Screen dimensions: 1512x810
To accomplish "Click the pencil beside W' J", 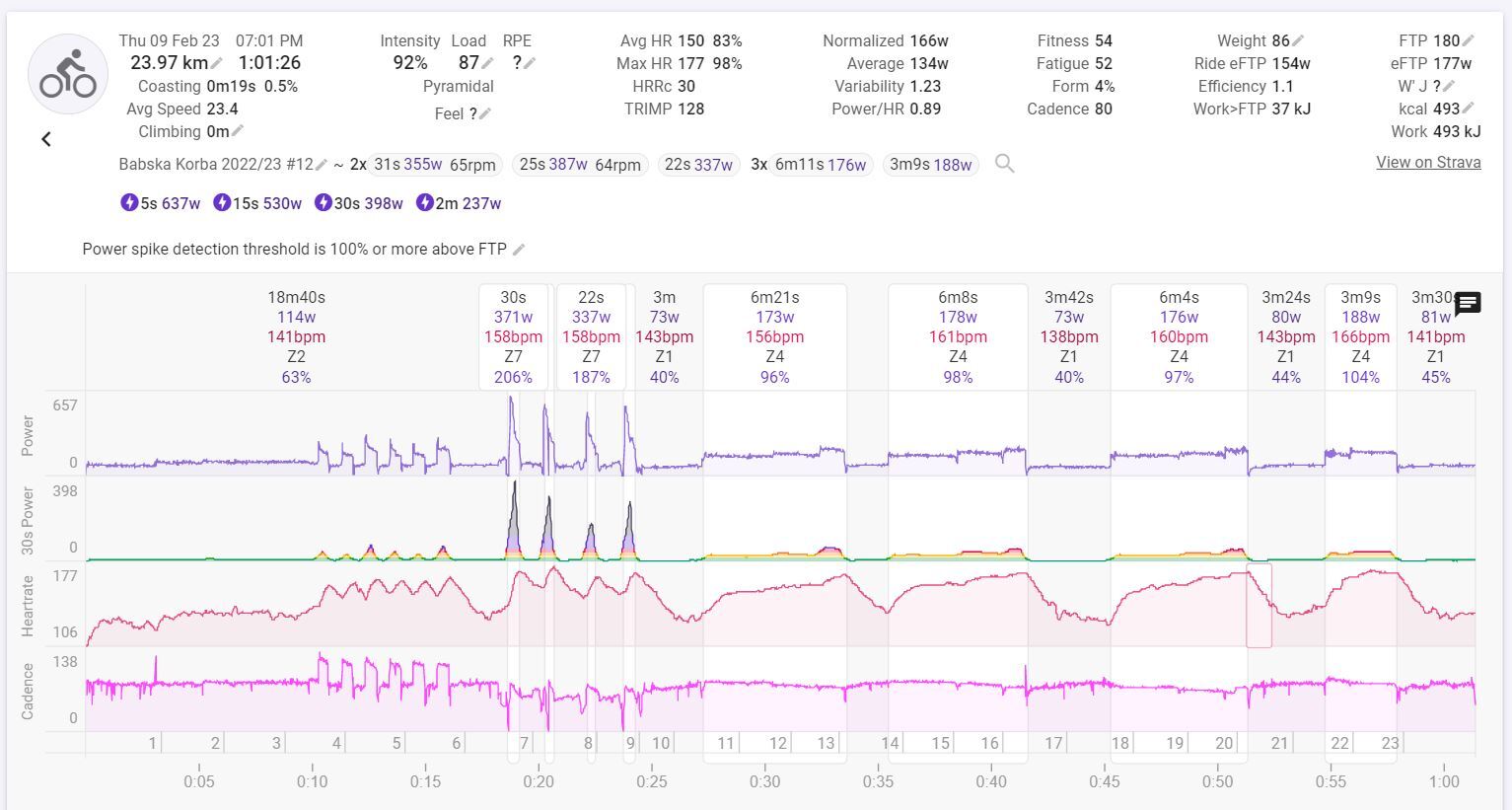I will click(1449, 86).
